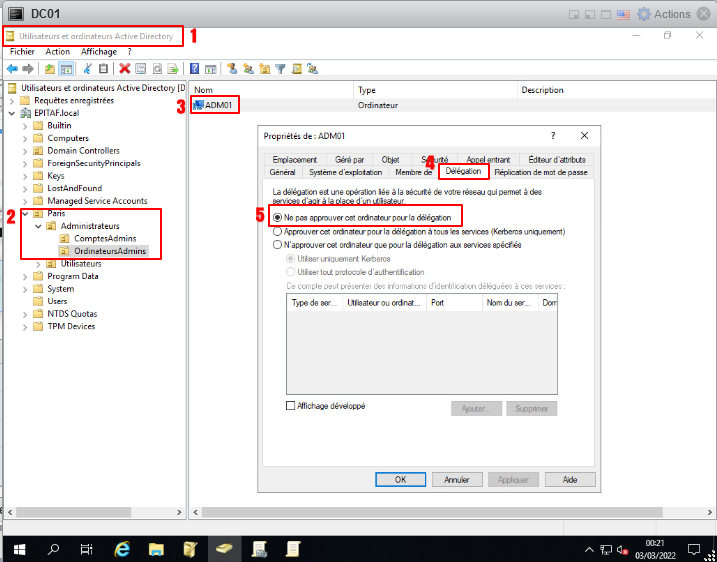Click the red Delete icon in toolbar
Image resolution: width=717 pixels, height=562 pixels.
click(125, 69)
